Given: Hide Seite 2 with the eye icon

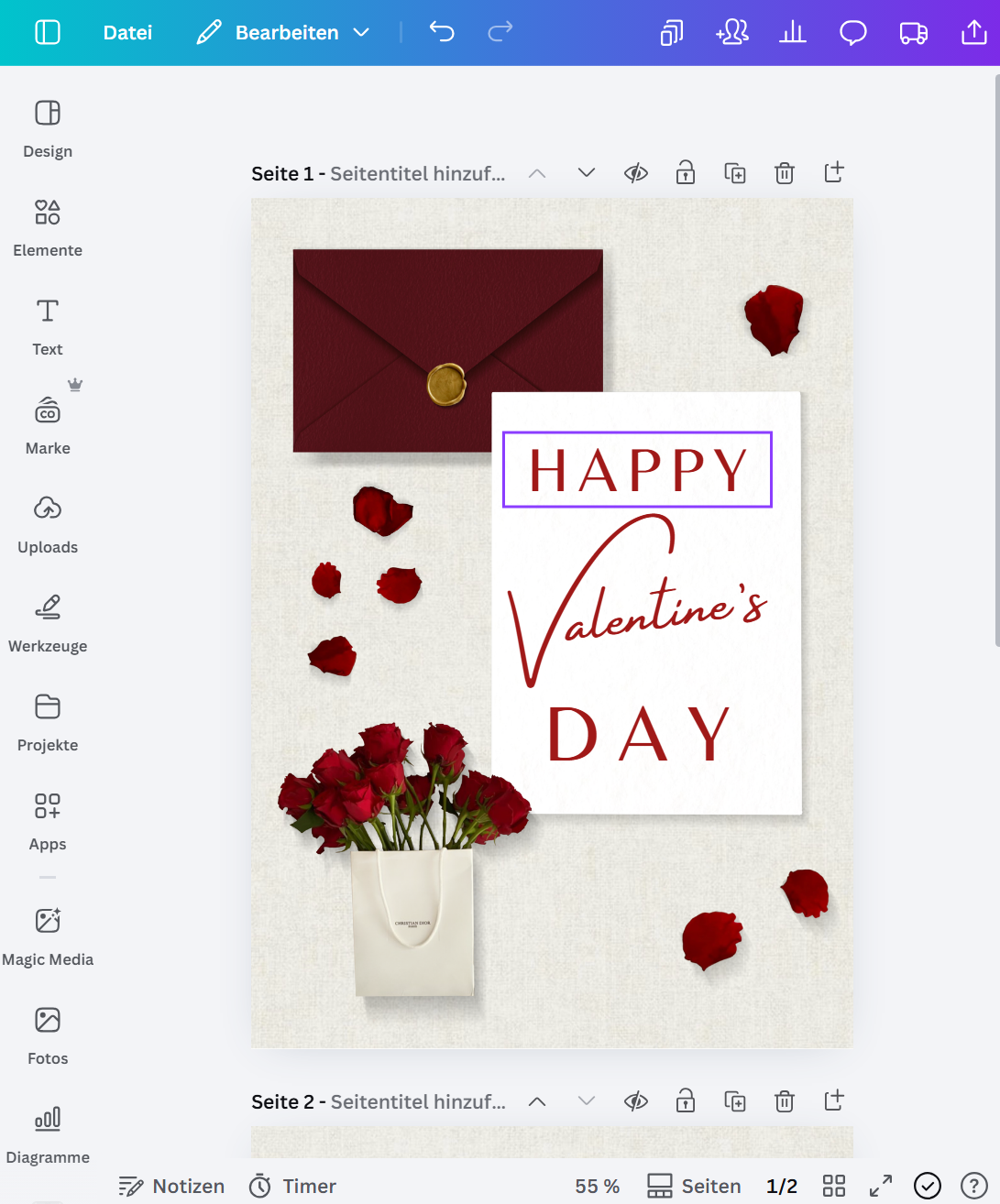Looking at the screenshot, I should 636,1100.
